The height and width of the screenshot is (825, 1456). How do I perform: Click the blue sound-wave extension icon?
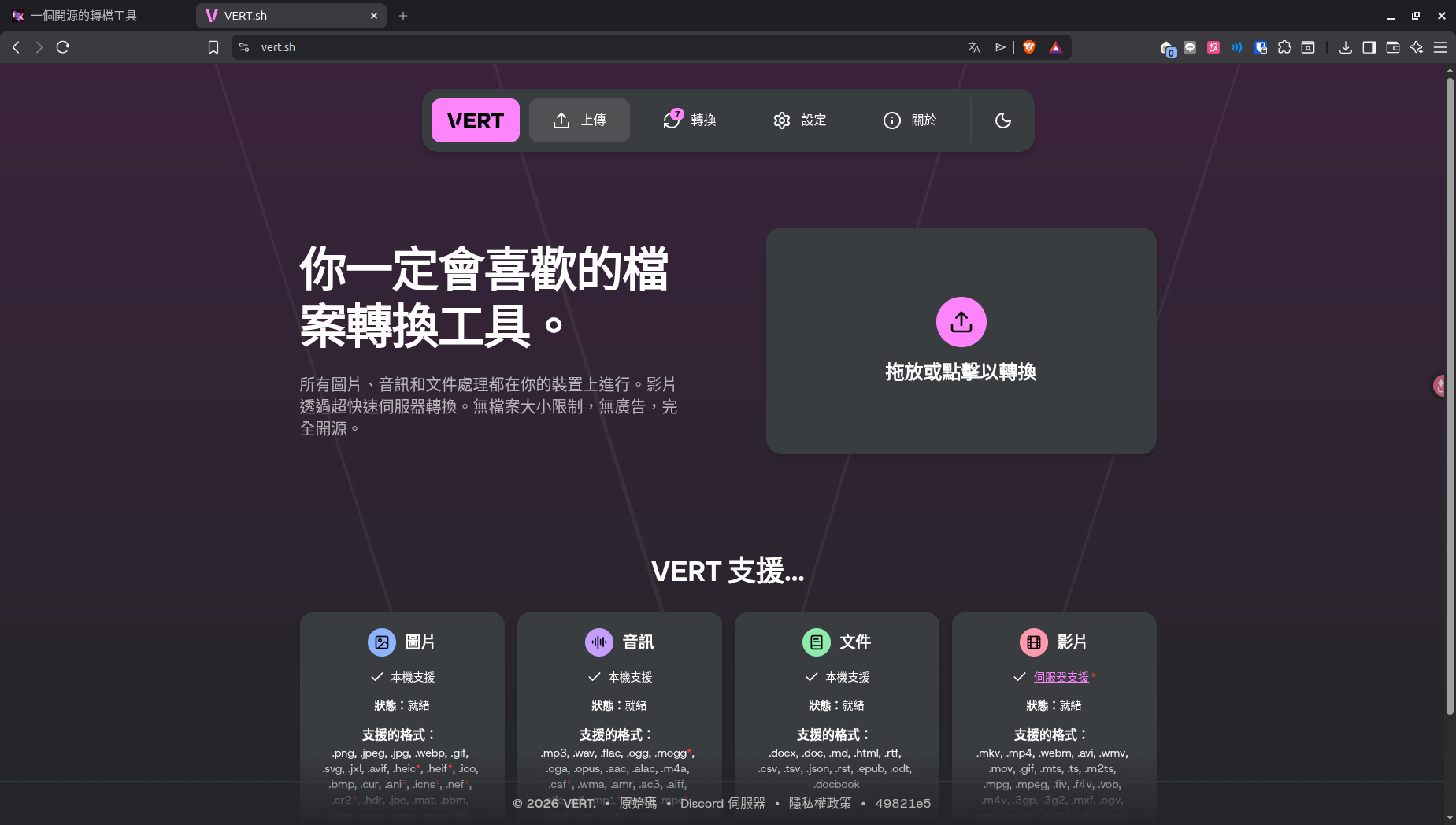click(1237, 47)
